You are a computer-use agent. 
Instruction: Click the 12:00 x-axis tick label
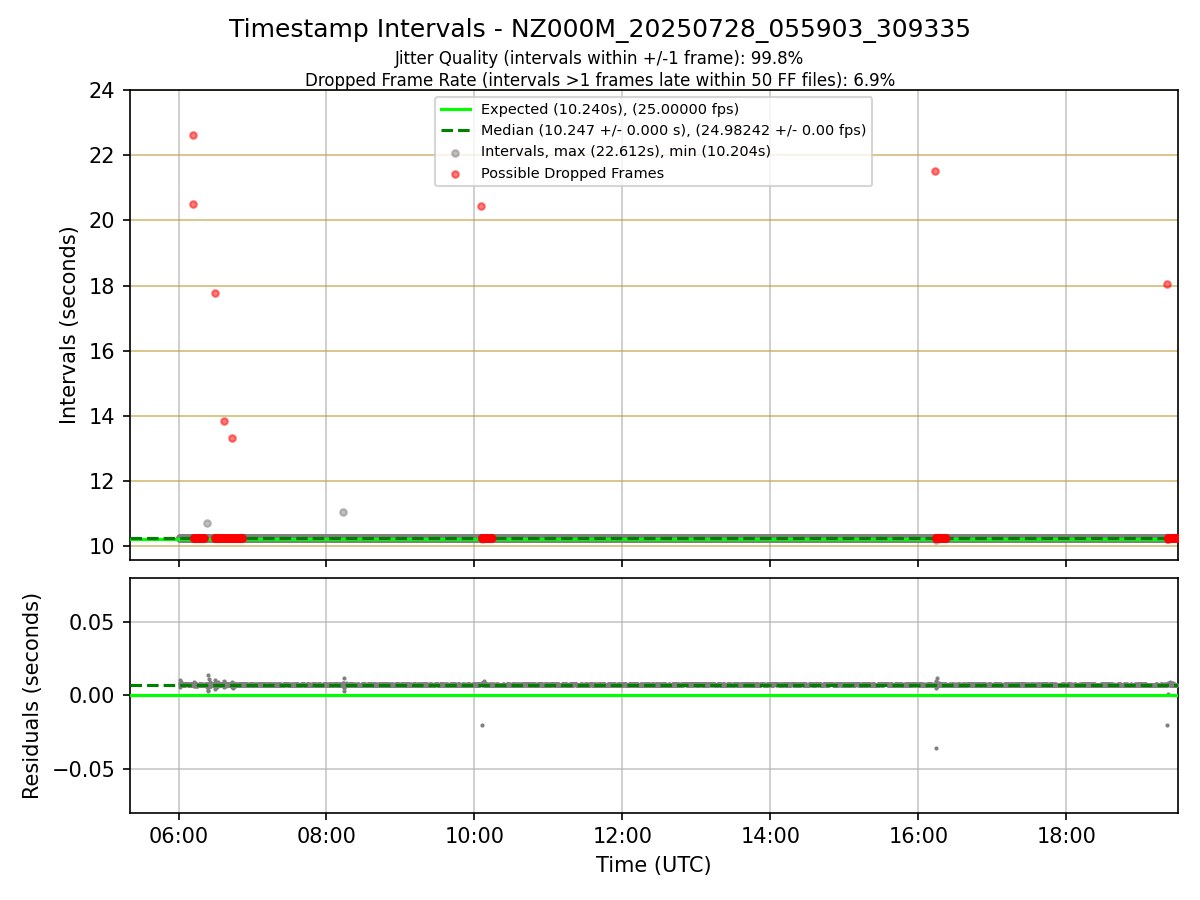(x=622, y=836)
